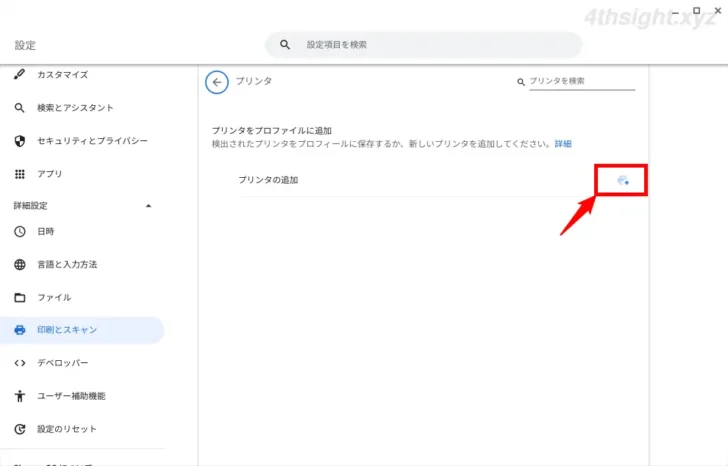Click the add printer icon

click(623, 180)
